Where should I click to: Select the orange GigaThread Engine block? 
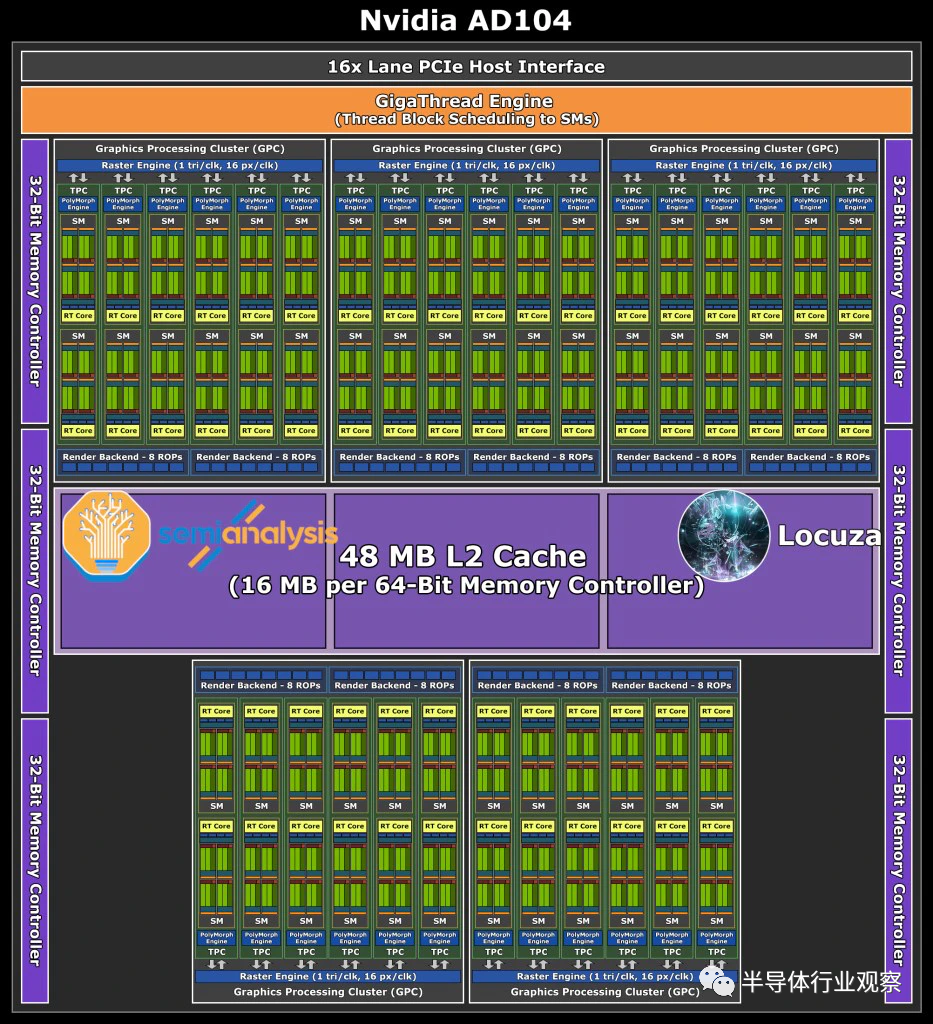click(466, 110)
